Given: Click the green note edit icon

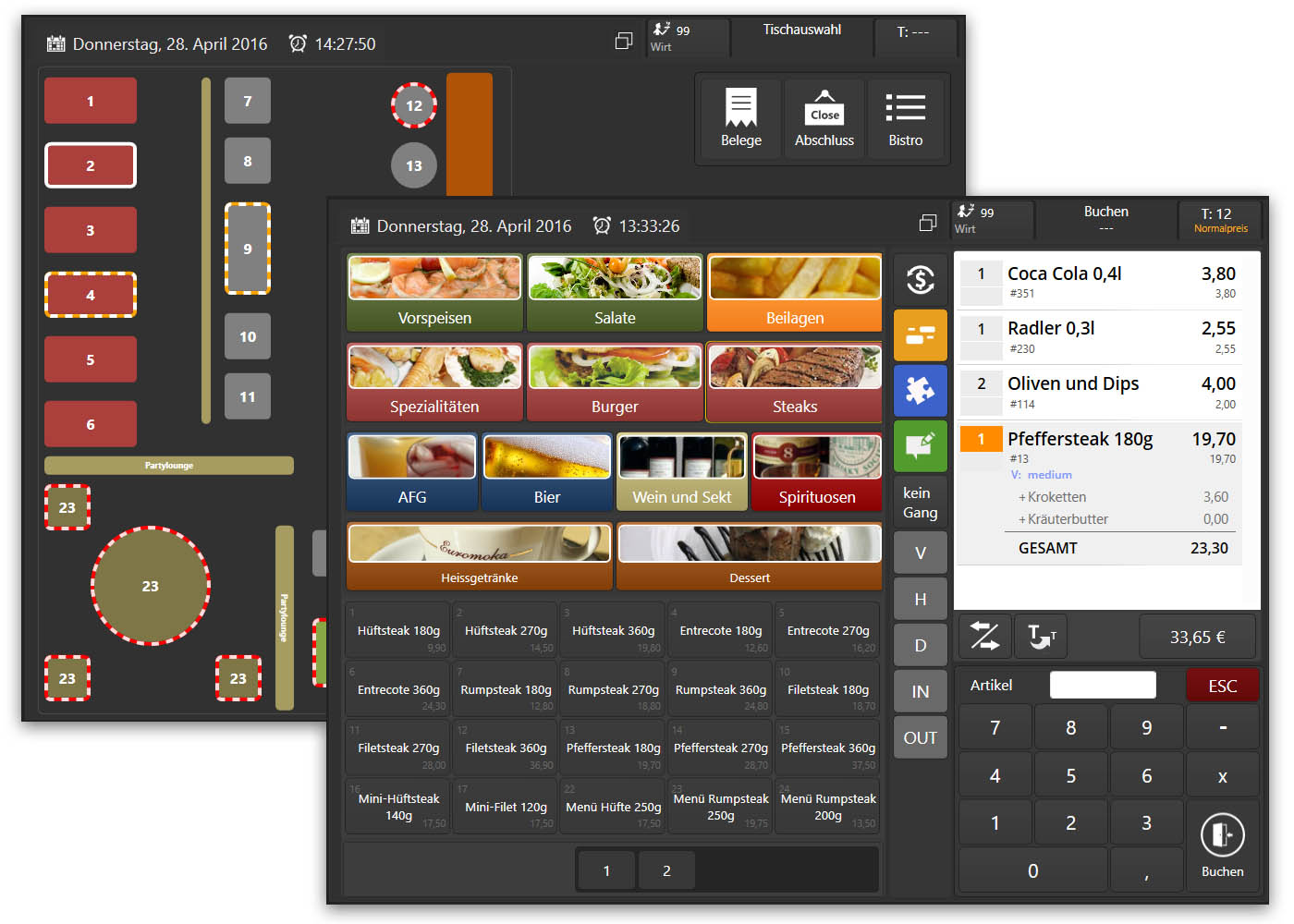Looking at the screenshot, I should 920,445.
